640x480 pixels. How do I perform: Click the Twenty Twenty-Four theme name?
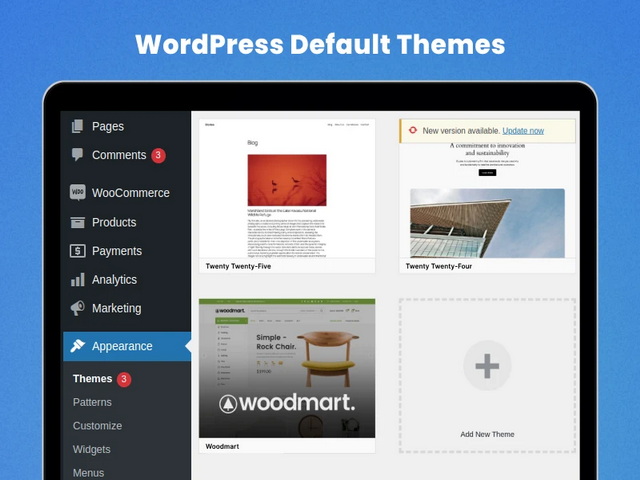[438, 266]
